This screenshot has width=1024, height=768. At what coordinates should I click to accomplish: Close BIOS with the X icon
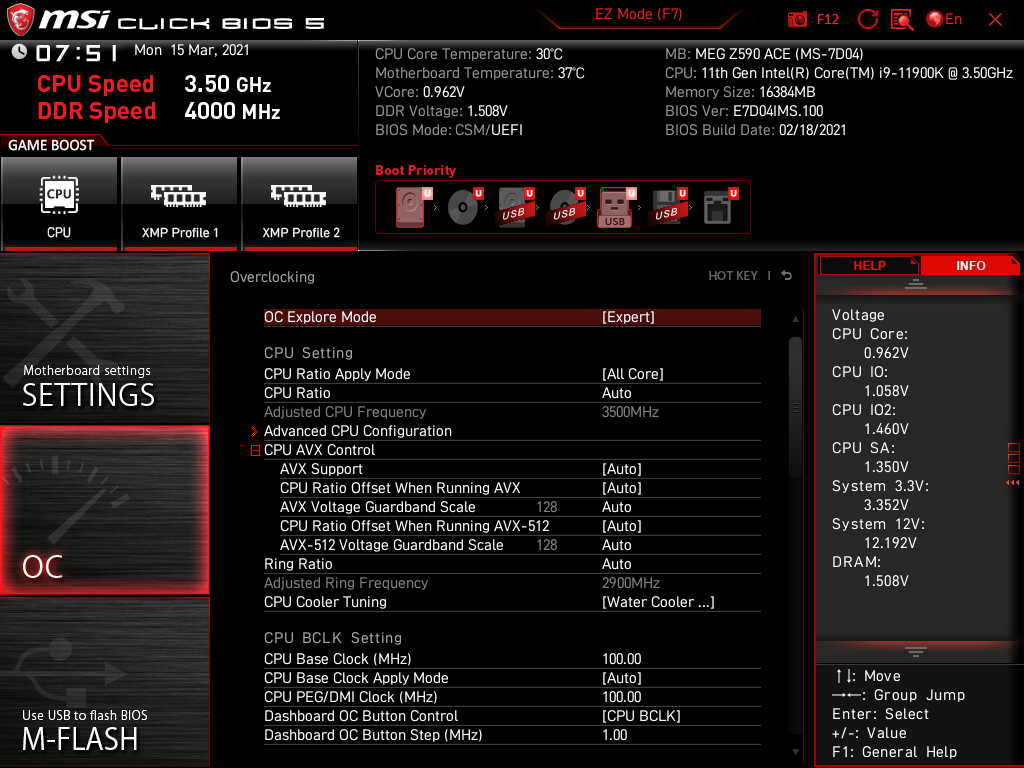(x=995, y=20)
